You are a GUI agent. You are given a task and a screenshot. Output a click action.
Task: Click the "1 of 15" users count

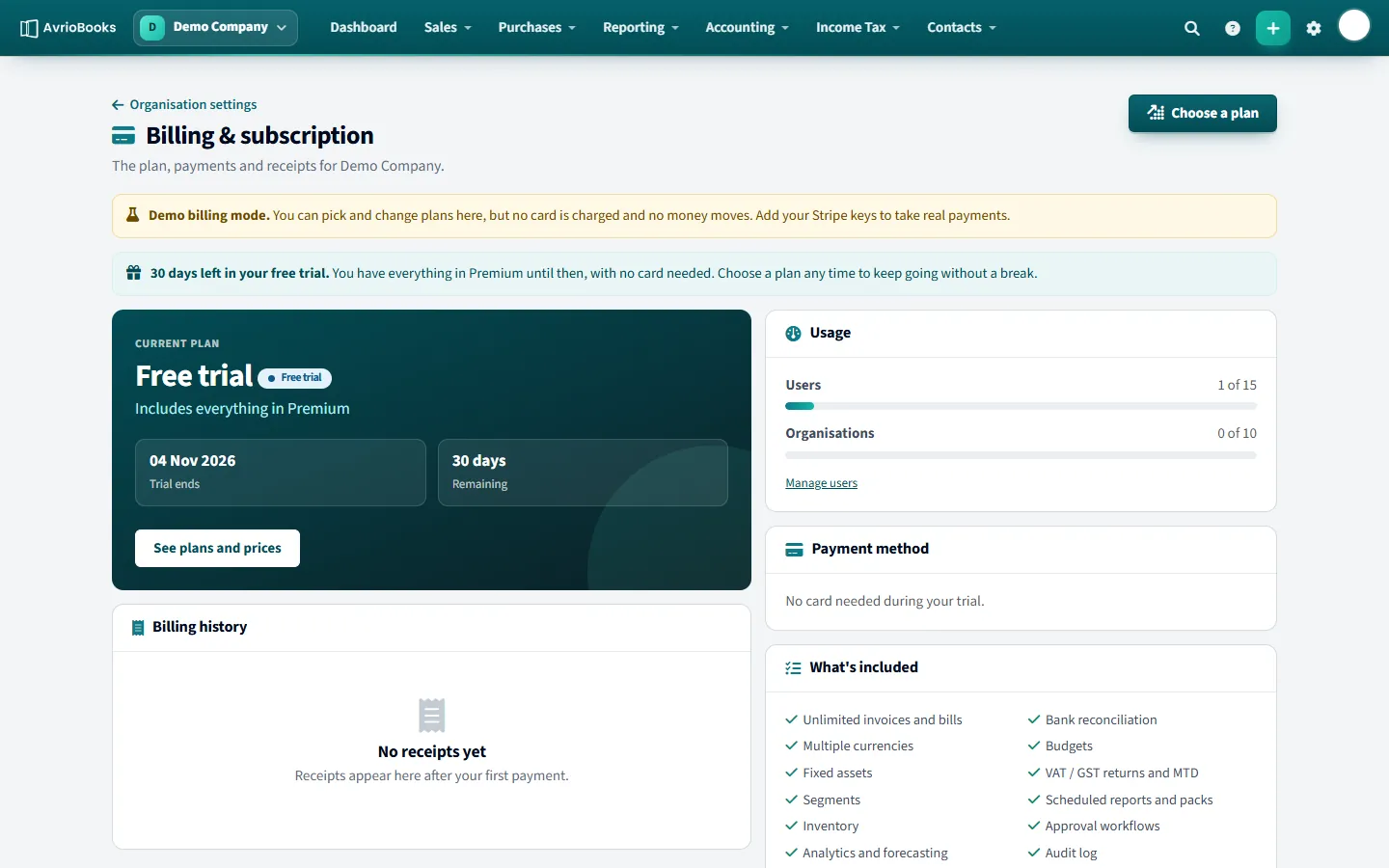1238,385
